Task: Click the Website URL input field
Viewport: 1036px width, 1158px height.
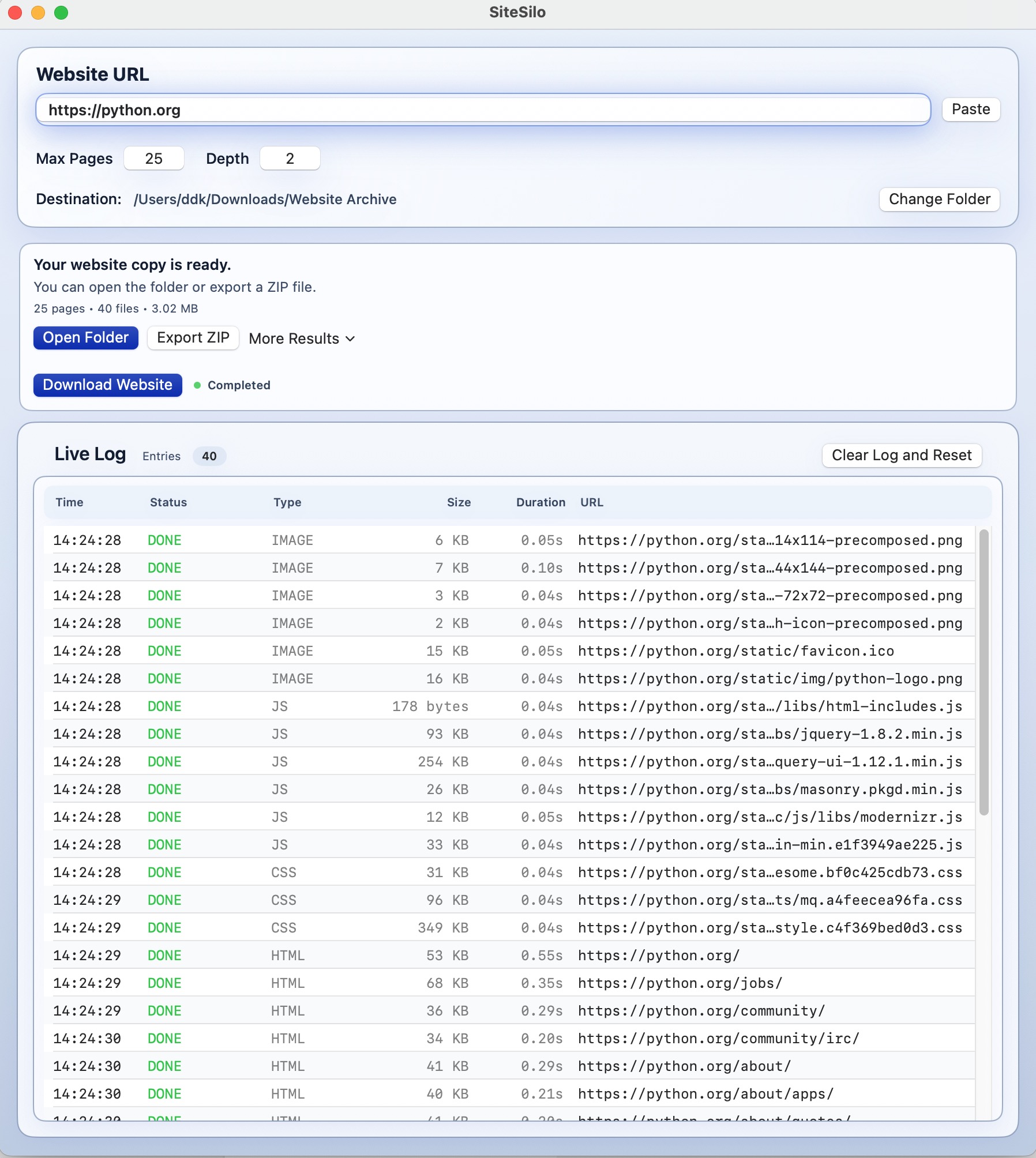Action: click(x=483, y=110)
